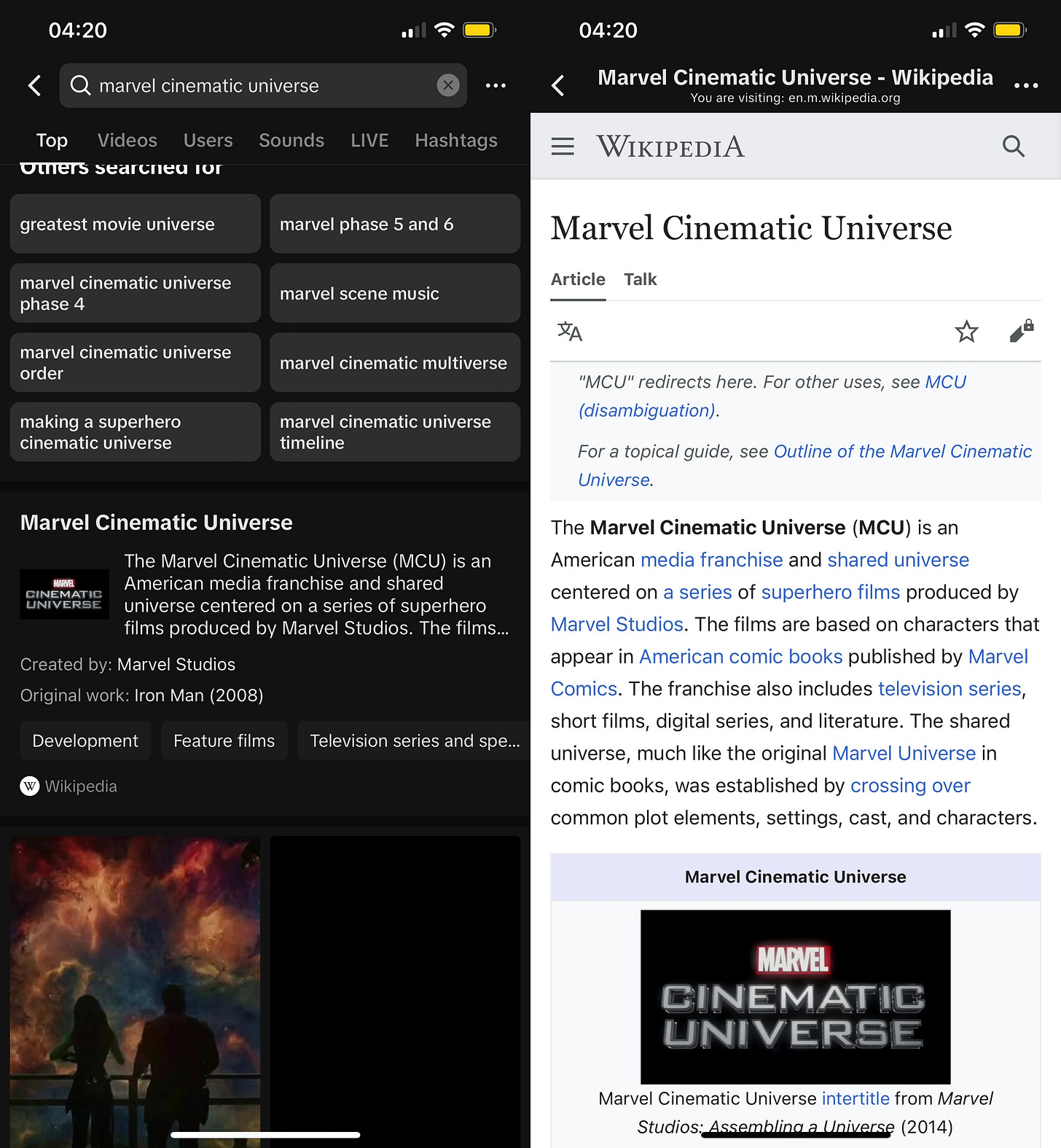Search 'marvel phase 5 and 6' suggestion
Image resolution: width=1061 pixels, height=1148 pixels.
[395, 224]
